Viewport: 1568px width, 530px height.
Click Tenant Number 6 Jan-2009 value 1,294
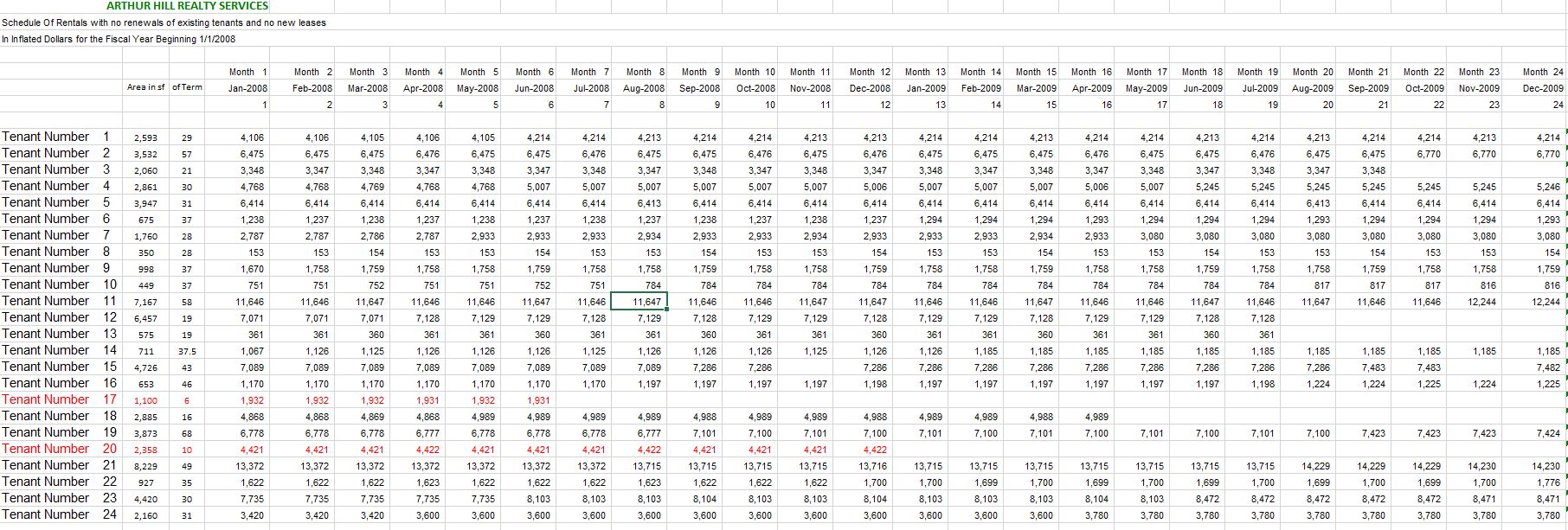click(930, 220)
